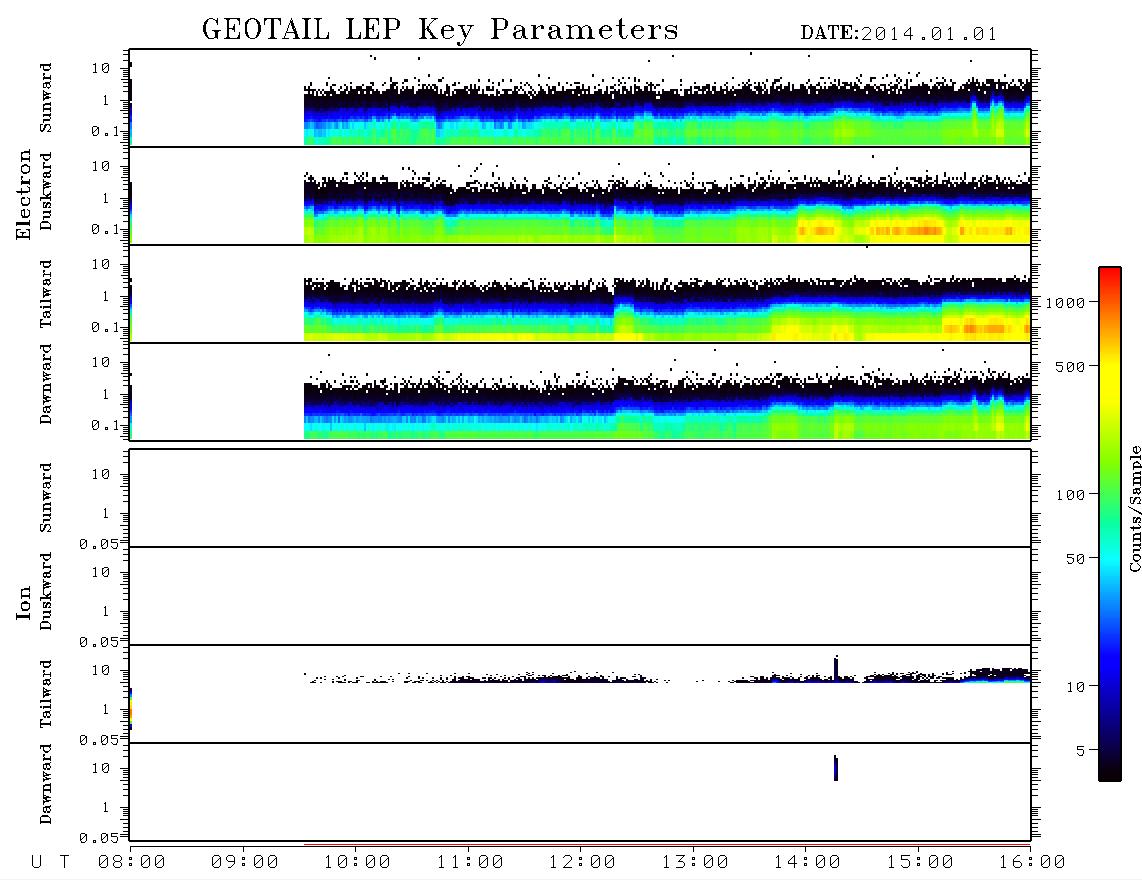Click the 14:00 time tick label
Viewport: 1142px width, 880px height.
tap(807, 863)
